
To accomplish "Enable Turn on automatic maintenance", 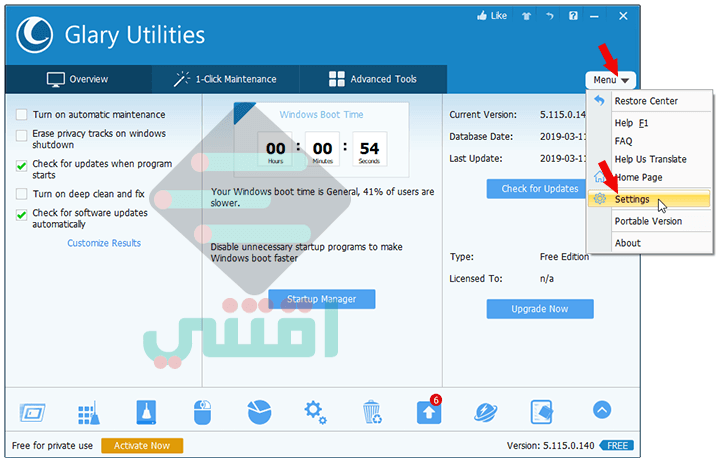I will [22, 114].
